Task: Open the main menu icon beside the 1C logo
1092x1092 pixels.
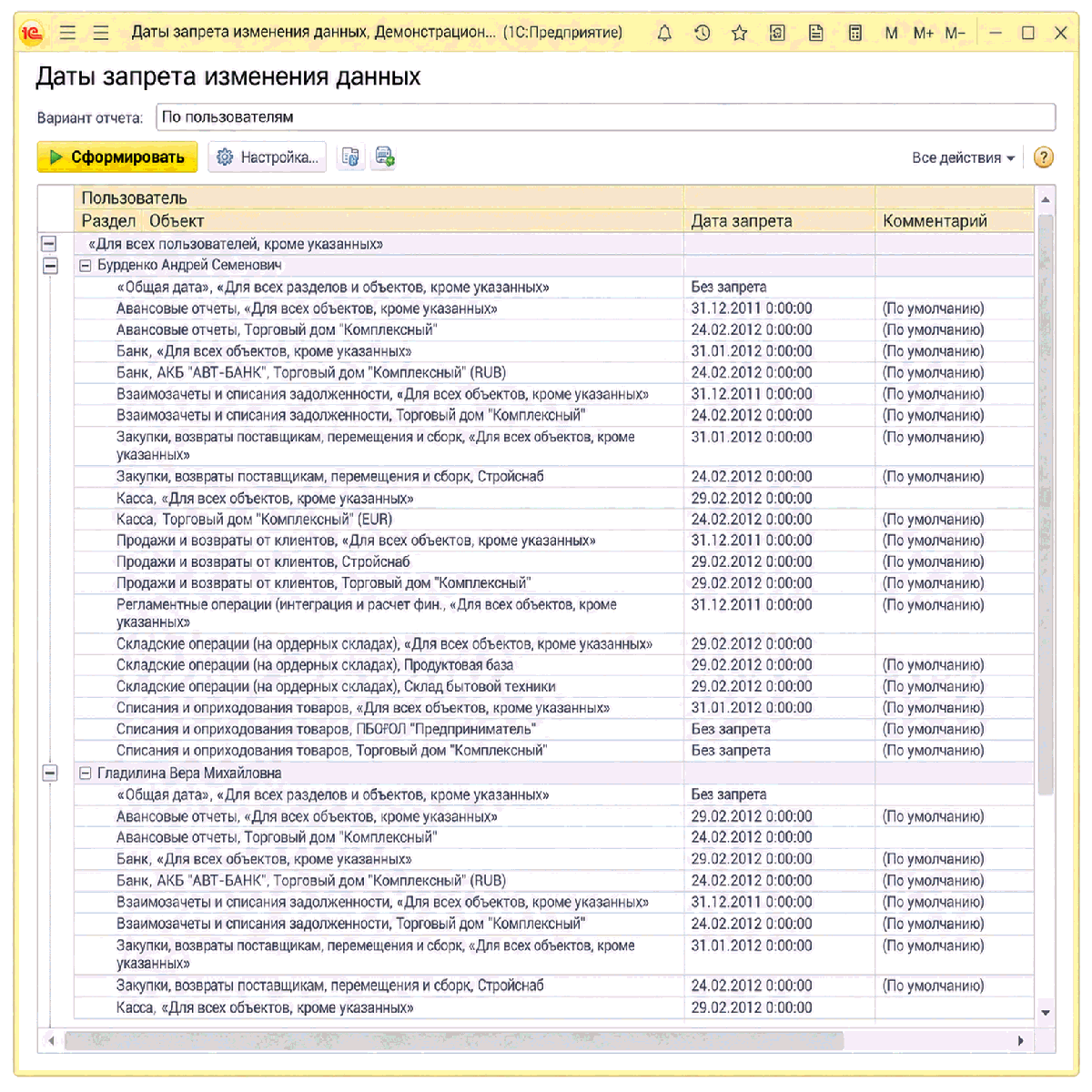Action: [67, 33]
